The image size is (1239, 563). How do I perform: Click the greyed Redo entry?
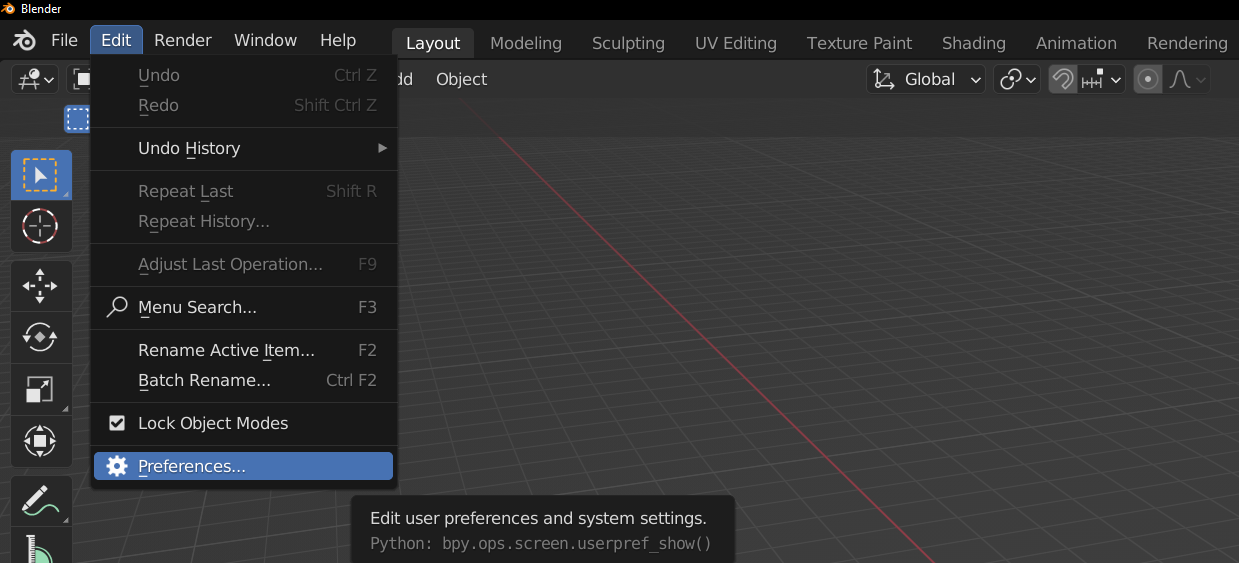tap(243, 105)
